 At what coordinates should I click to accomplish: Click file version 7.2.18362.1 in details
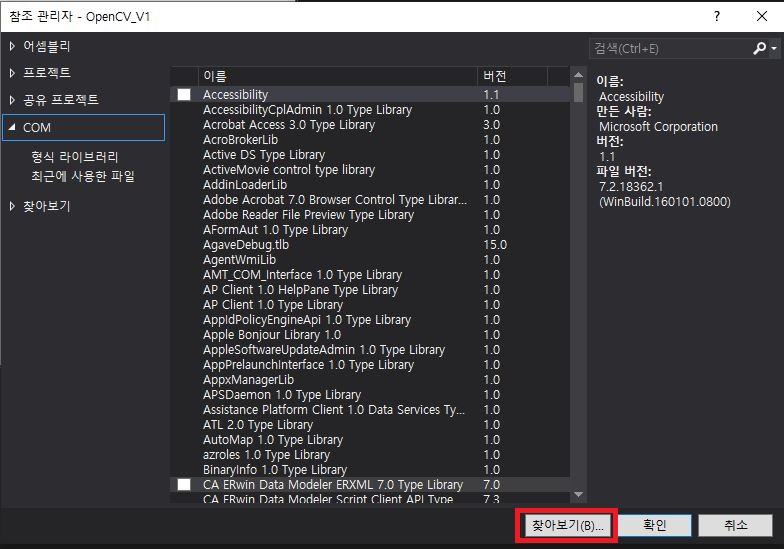[x=631, y=186]
